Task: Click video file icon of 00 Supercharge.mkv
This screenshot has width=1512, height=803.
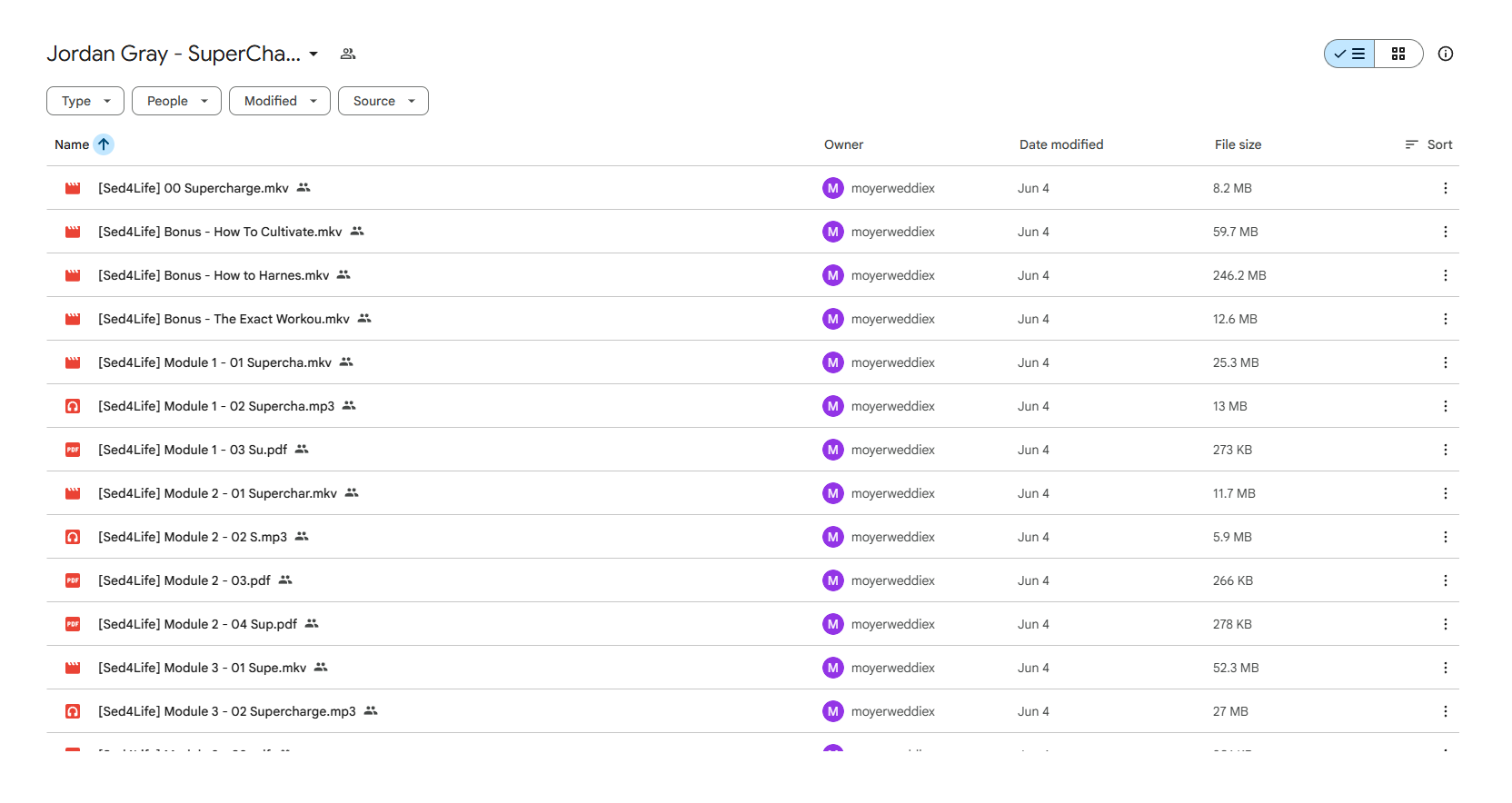Action: click(73, 188)
